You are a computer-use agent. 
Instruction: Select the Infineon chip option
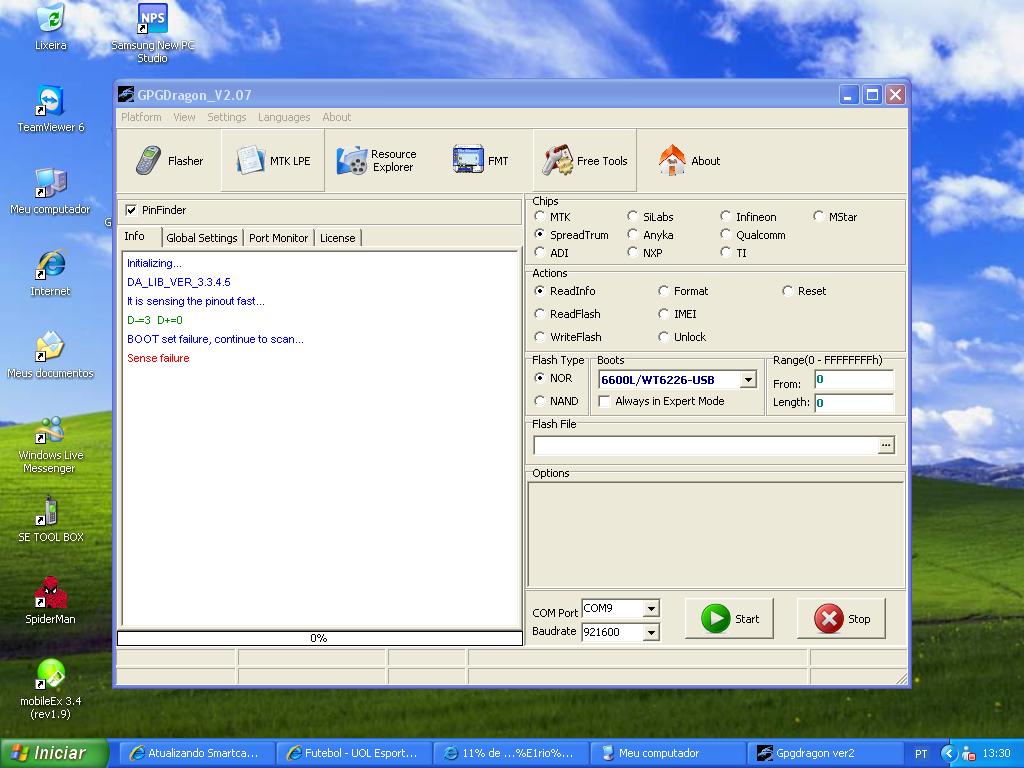(x=725, y=216)
